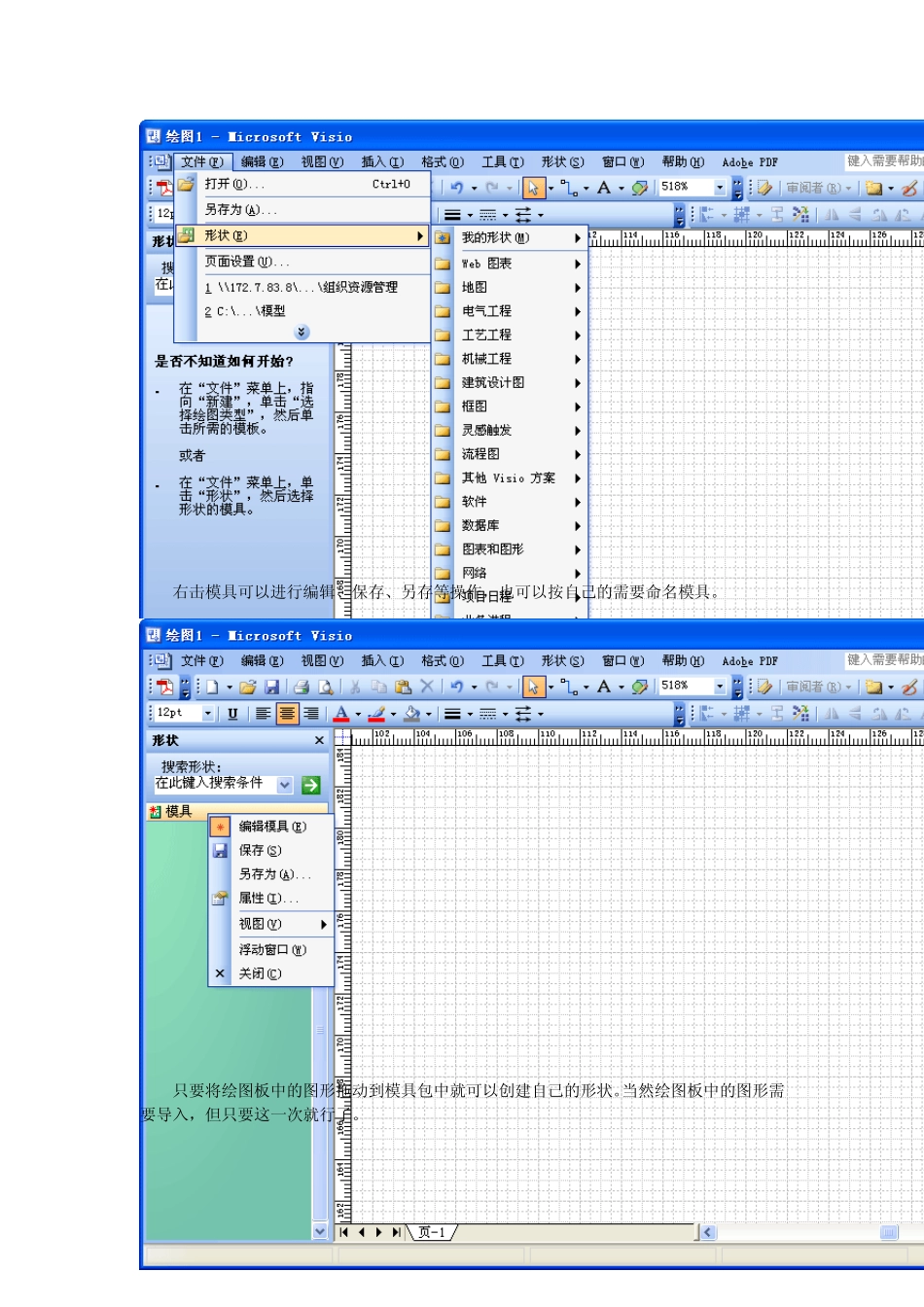
Task: Click Ink pen tool icon in lower window
Action: (909, 687)
